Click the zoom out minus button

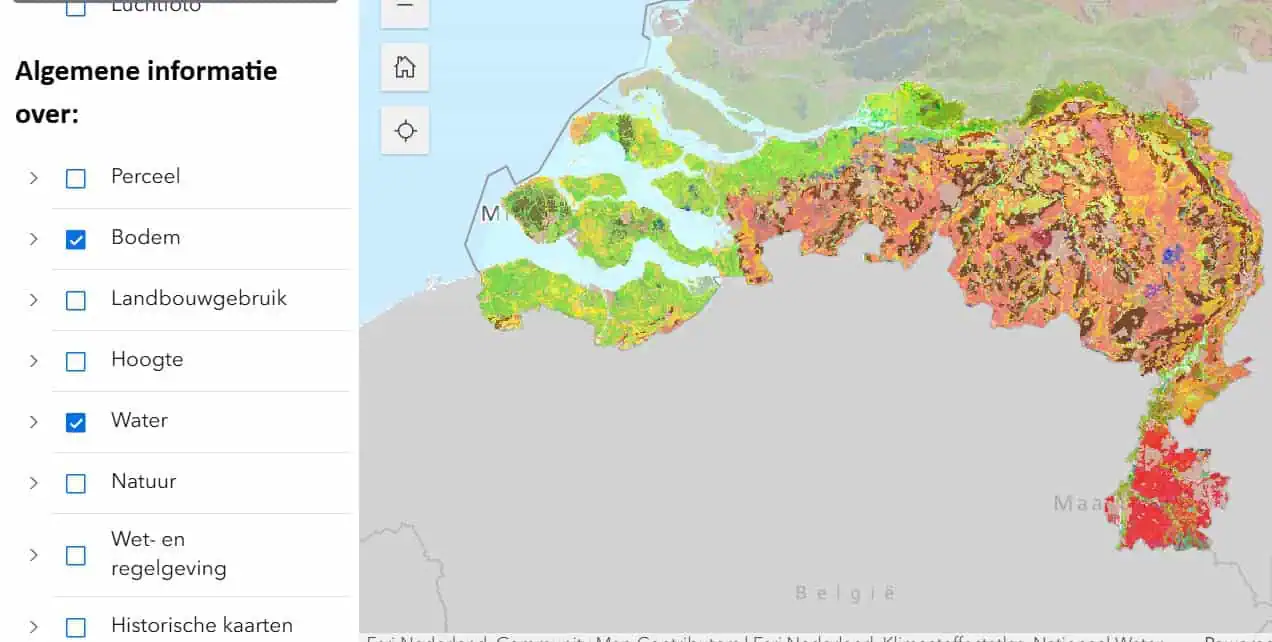click(x=405, y=8)
